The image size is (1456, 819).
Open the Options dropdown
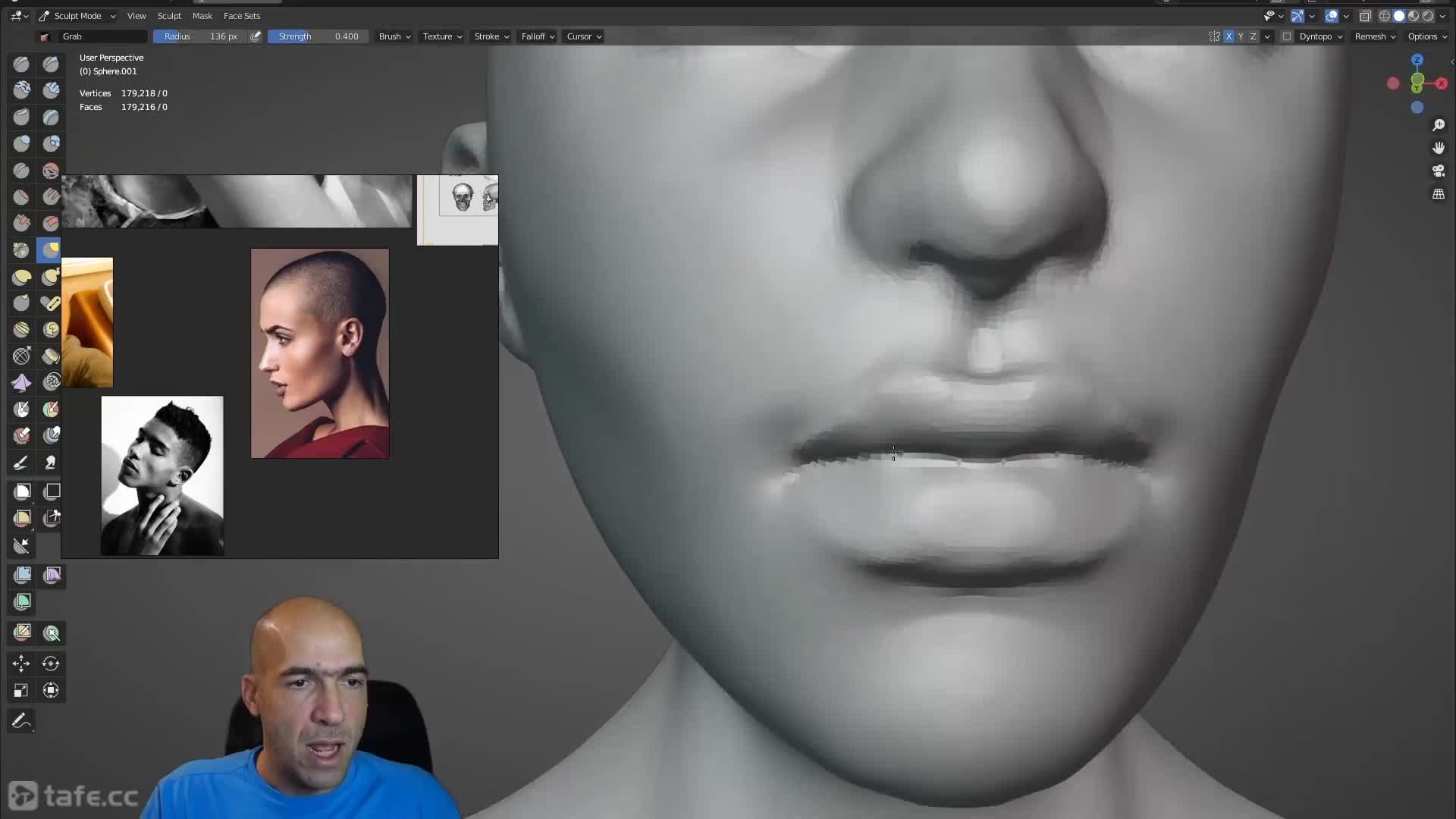point(1427,36)
